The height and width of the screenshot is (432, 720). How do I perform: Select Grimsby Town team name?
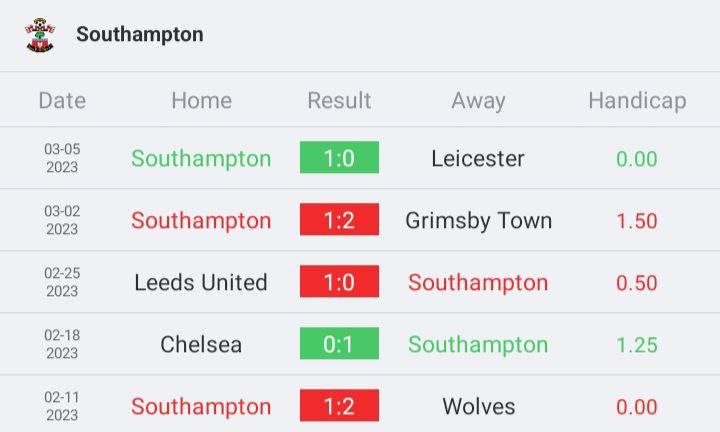tap(478, 221)
